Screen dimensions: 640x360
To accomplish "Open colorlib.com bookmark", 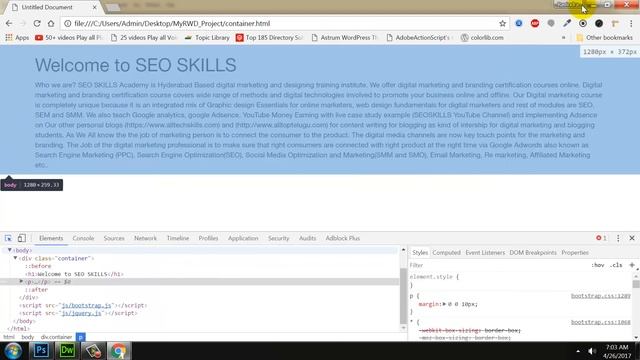I will [482, 38].
